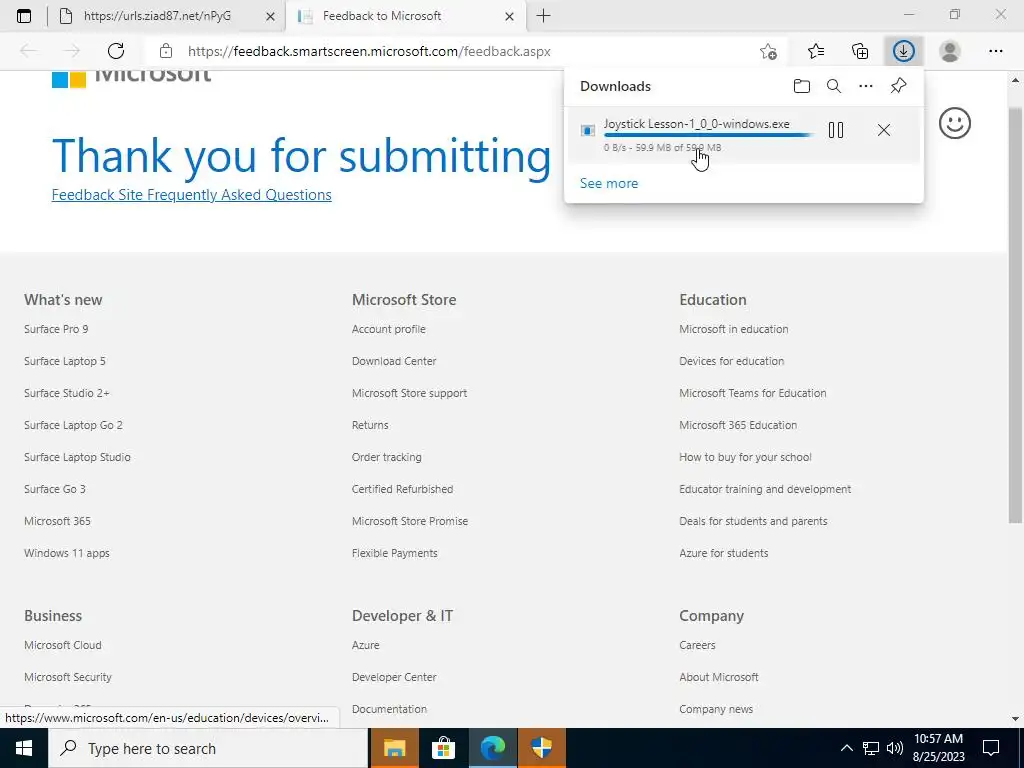Open File Explorer from taskbar
The width and height of the screenshot is (1024, 768).
pos(394,748)
